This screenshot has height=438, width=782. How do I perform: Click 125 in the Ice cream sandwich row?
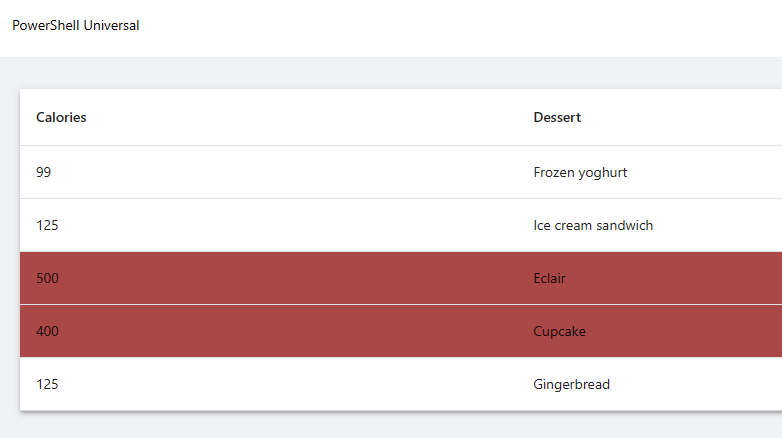[47, 225]
